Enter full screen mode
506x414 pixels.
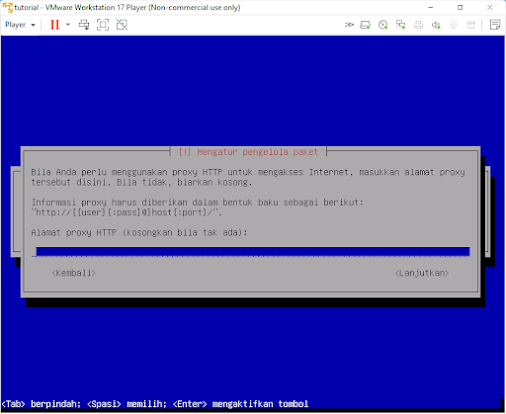pos(103,25)
